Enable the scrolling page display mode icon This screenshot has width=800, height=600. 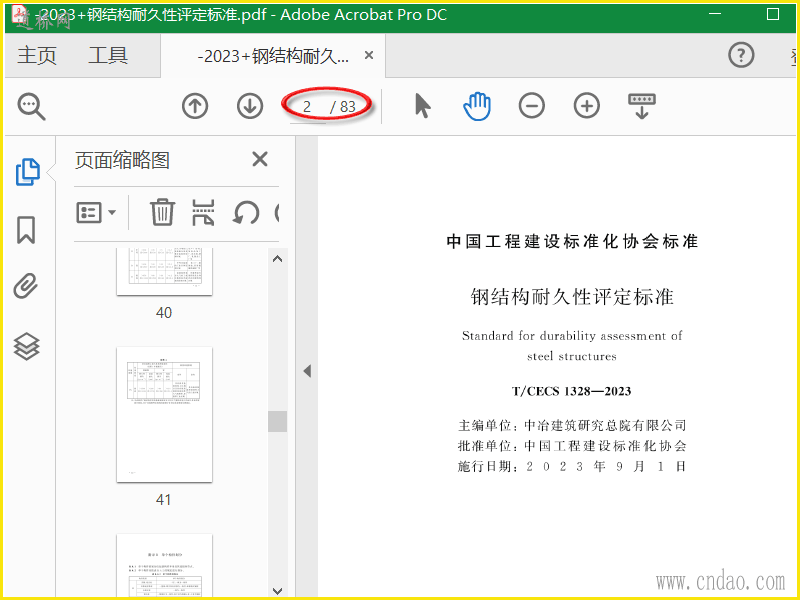pyautogui.click(x=642, y=106)
